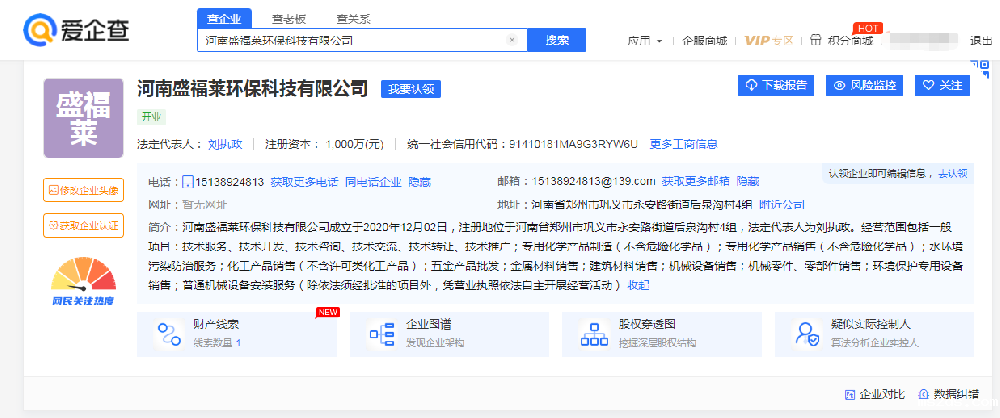Open 企业图谱 card
Screen dimensions: 1000x418
pyautogui.click(x=449, y=334)
